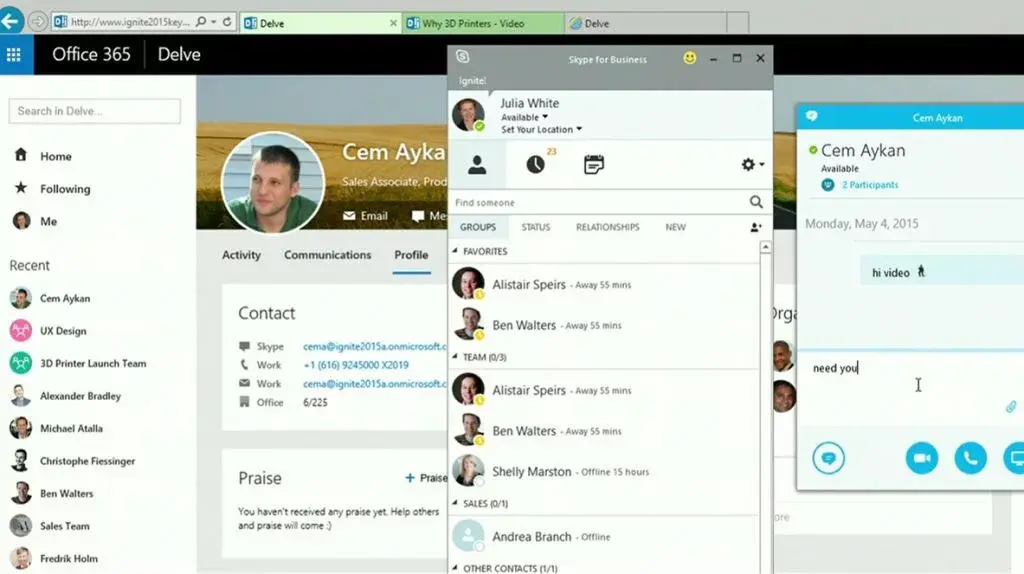Select the STATUS tab in Skype
This screenshot has width=1024, height=574.
(536, 227)
